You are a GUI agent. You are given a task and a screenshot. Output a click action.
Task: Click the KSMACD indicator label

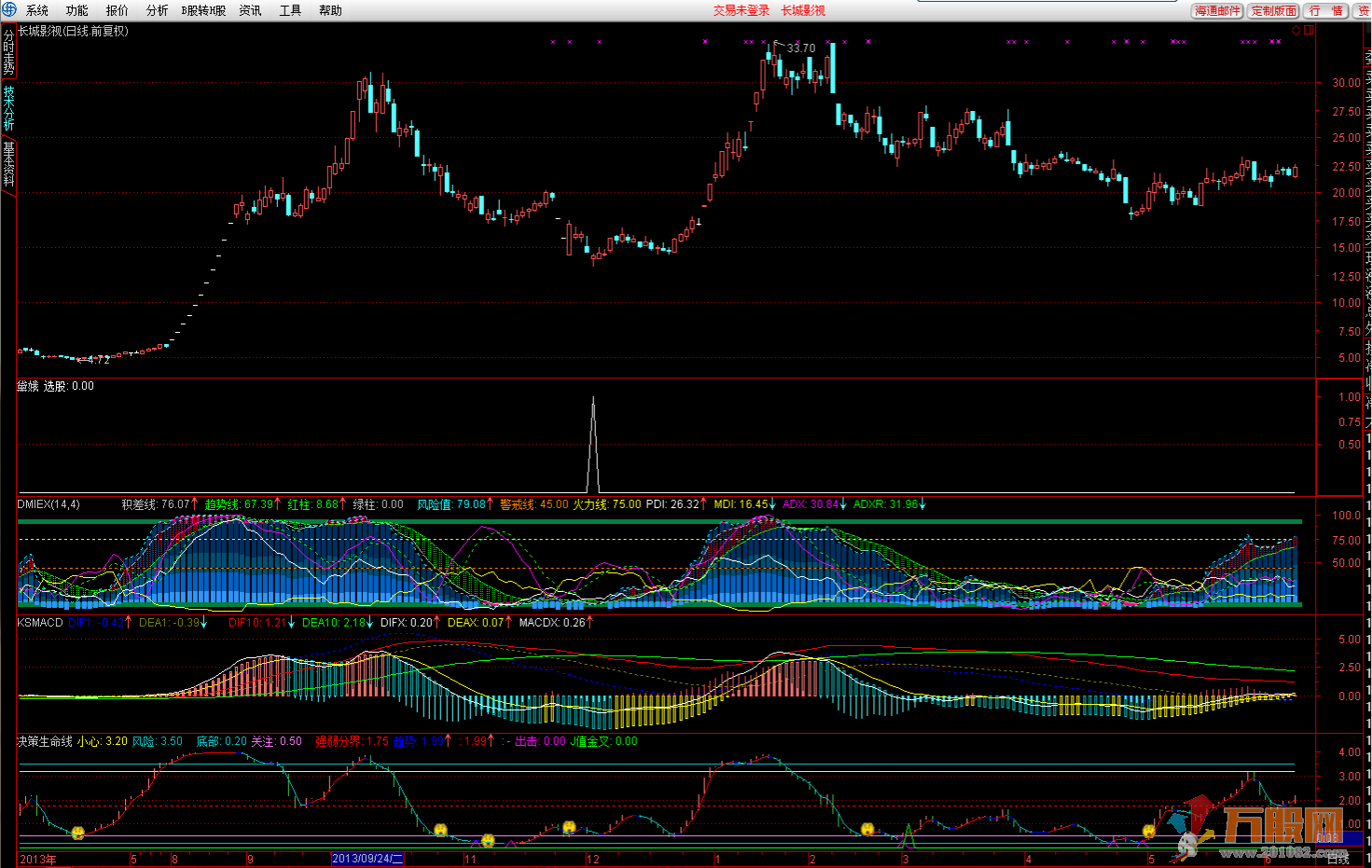(x=40, y=622)
